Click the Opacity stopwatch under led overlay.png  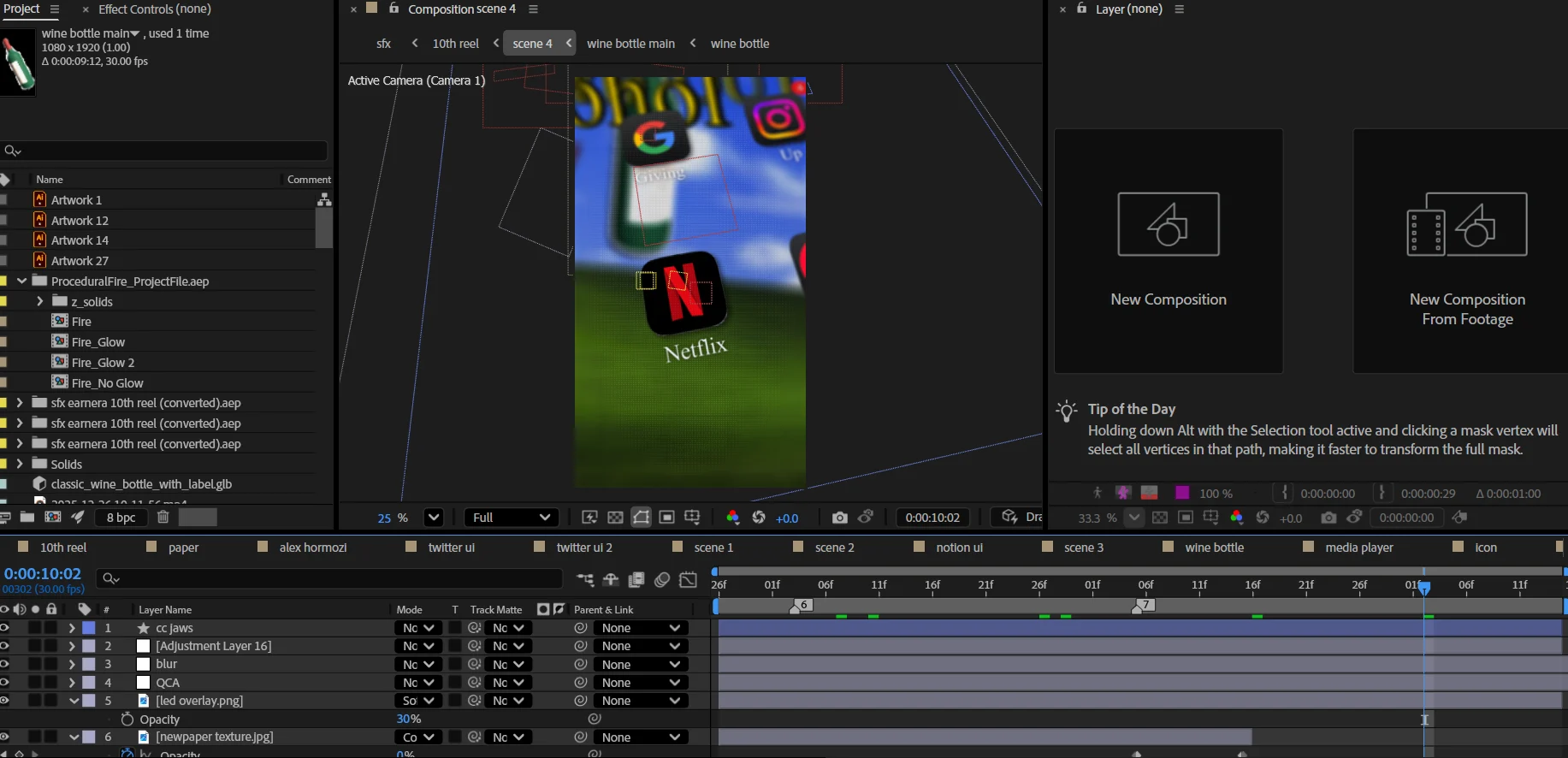click(x=127, y=720)
